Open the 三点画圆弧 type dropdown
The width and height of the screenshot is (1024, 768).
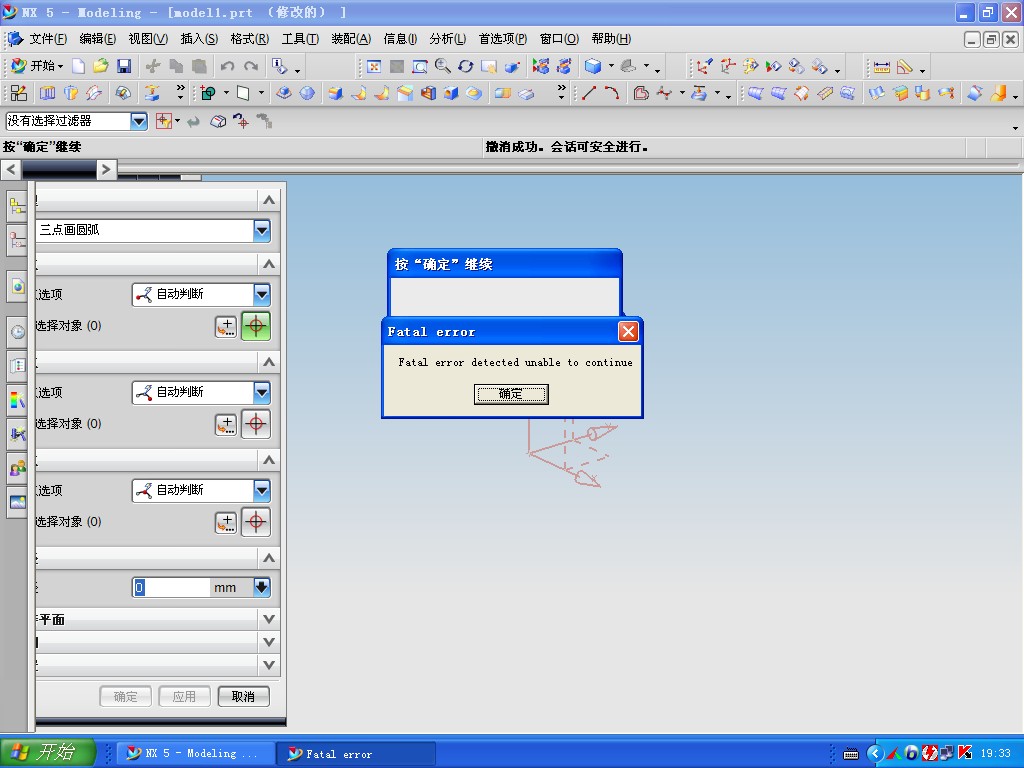pyautogui.click(x=261, y=230)
